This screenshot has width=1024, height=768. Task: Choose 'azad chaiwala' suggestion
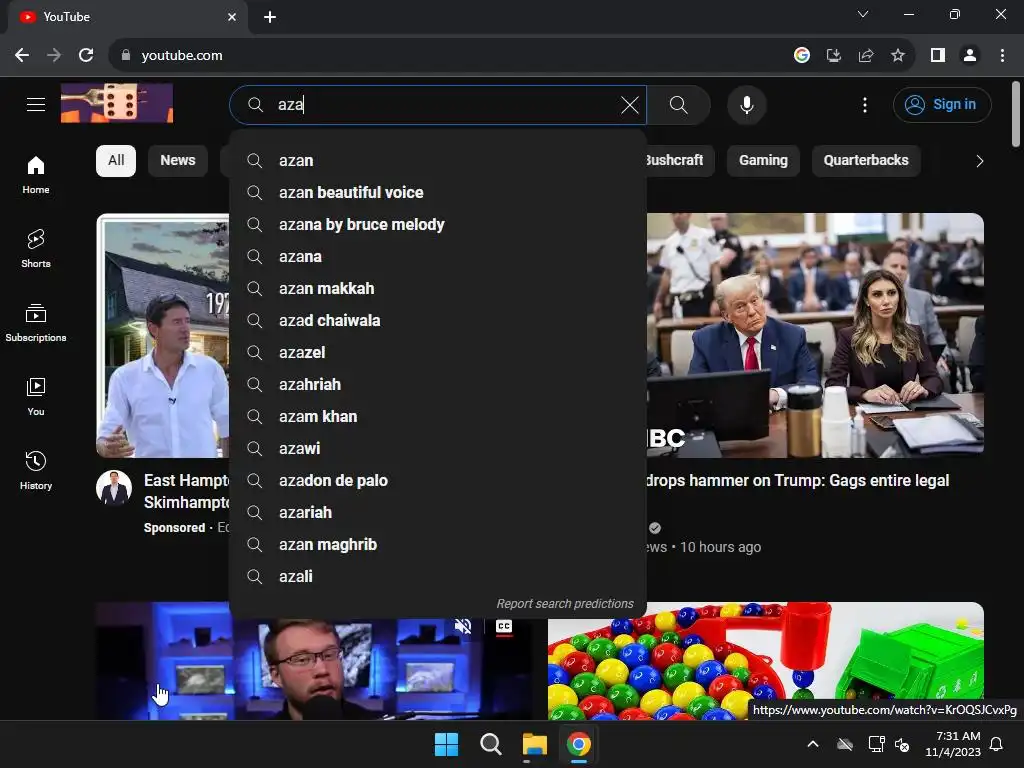(438, 321)
